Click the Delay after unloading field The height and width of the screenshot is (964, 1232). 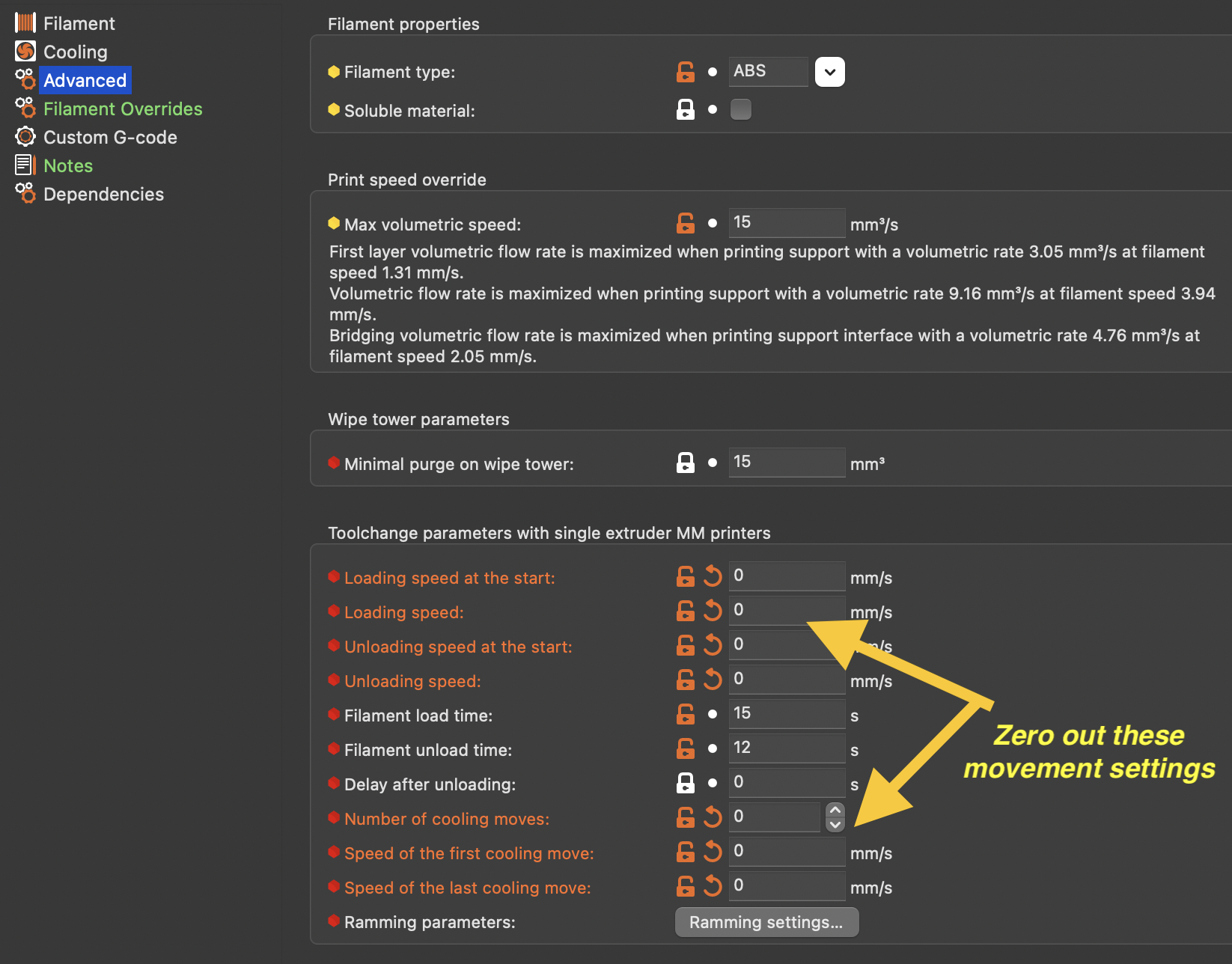[x=787, y=782]
